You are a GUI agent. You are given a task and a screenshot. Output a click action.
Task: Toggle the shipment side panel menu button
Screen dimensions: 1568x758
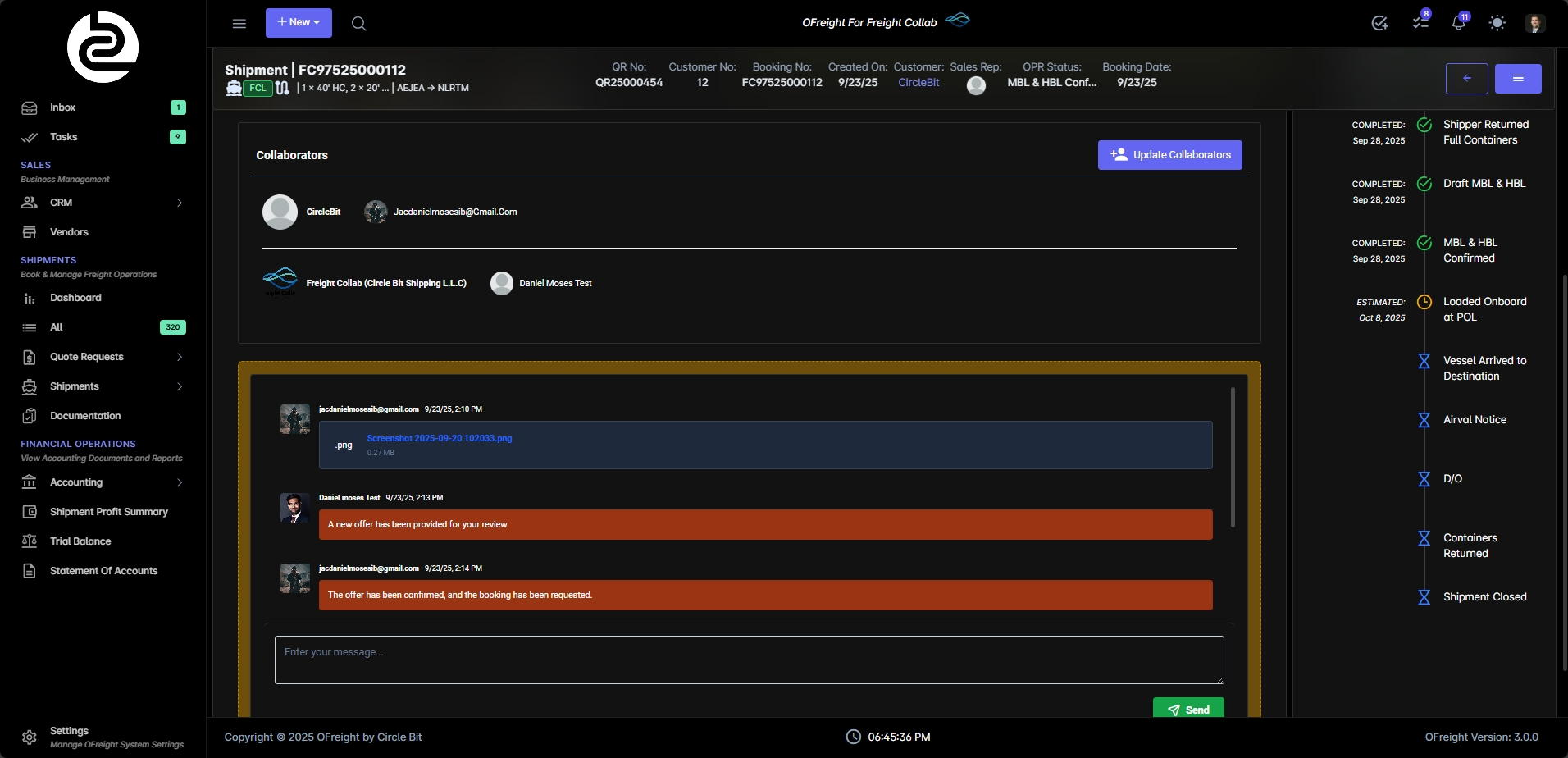point(1517,79)
